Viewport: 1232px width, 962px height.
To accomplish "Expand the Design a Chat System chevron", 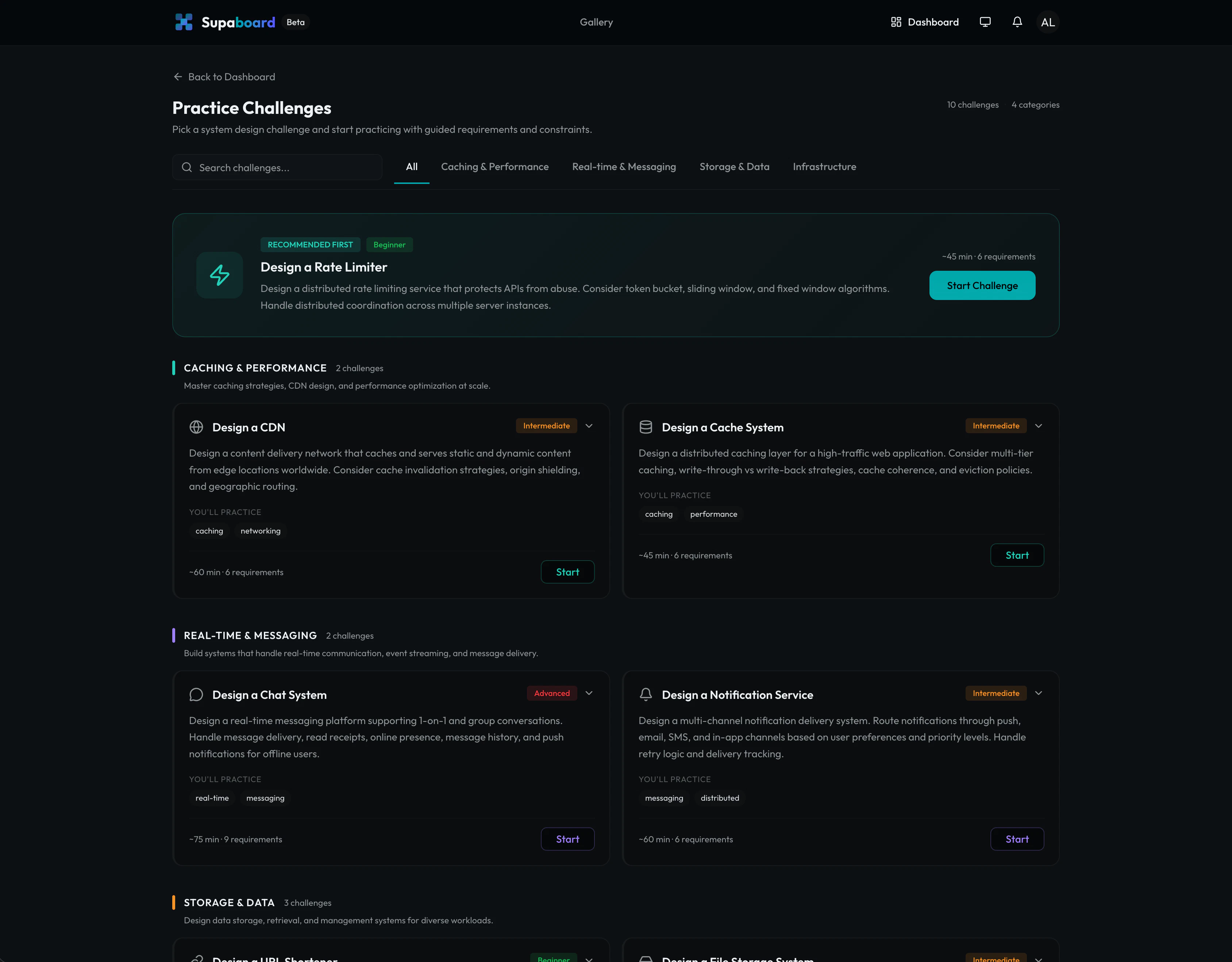I will point(589,693).
